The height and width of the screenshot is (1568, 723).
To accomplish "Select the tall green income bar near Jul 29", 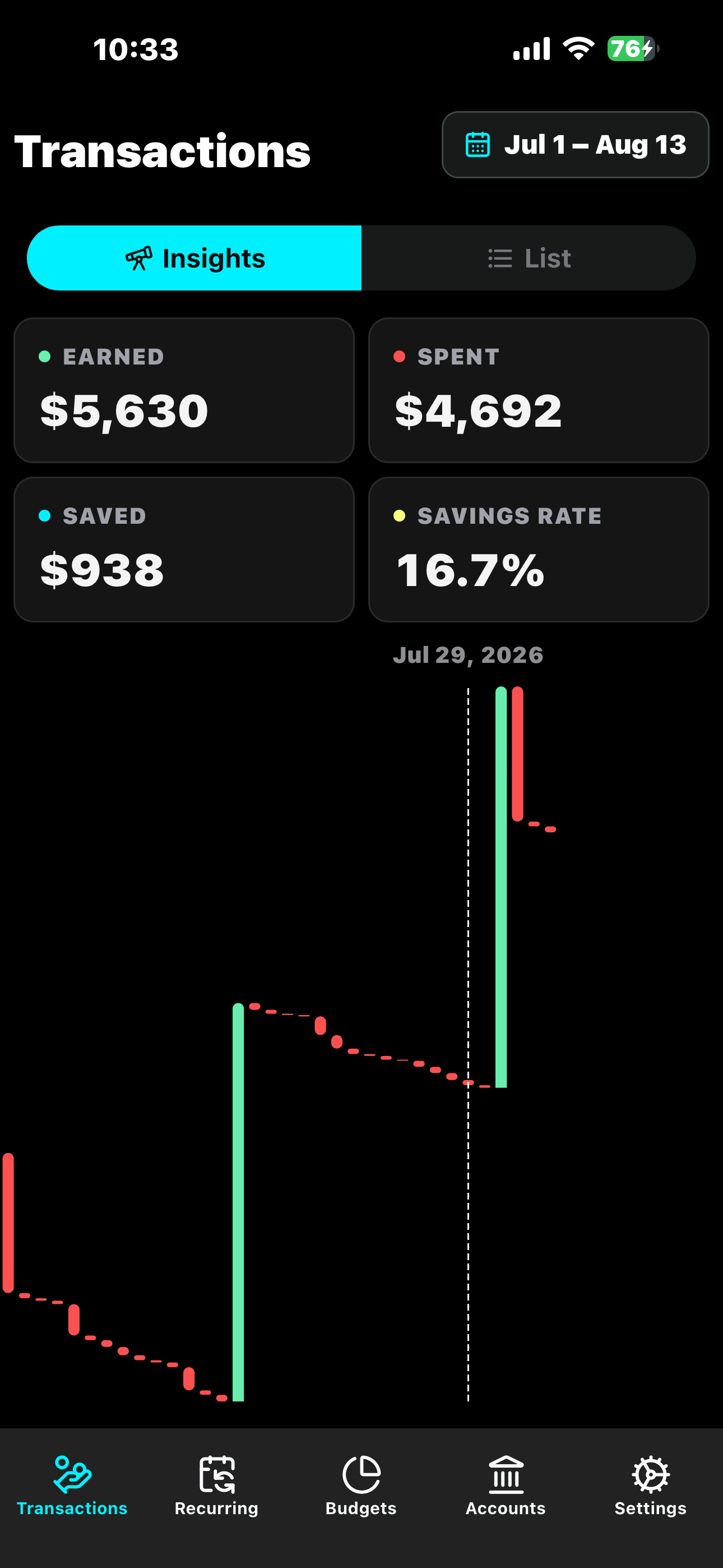I will tap(501, 887).
